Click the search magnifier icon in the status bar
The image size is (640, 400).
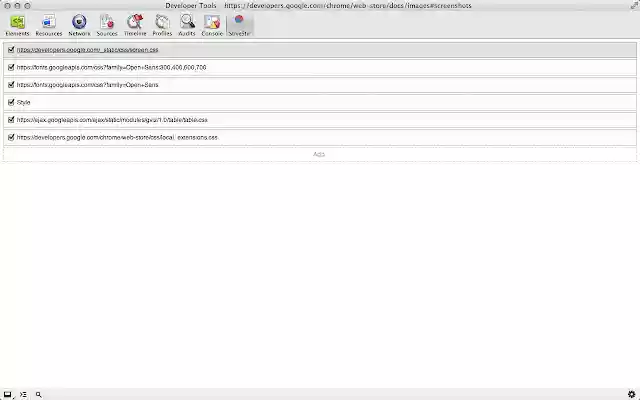38,395
